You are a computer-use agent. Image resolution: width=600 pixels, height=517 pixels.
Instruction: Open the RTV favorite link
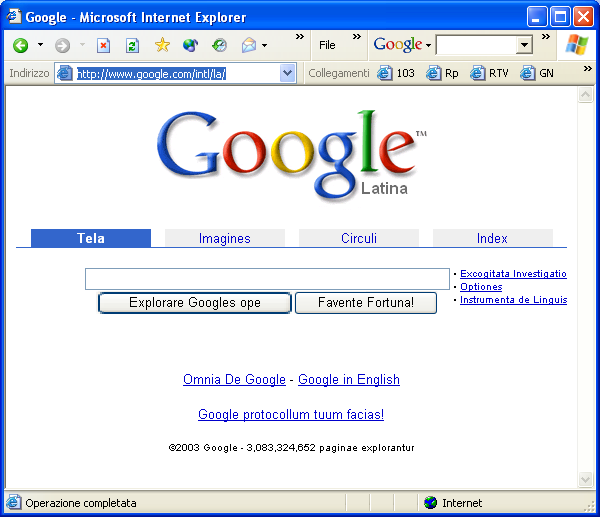[489, 73]
